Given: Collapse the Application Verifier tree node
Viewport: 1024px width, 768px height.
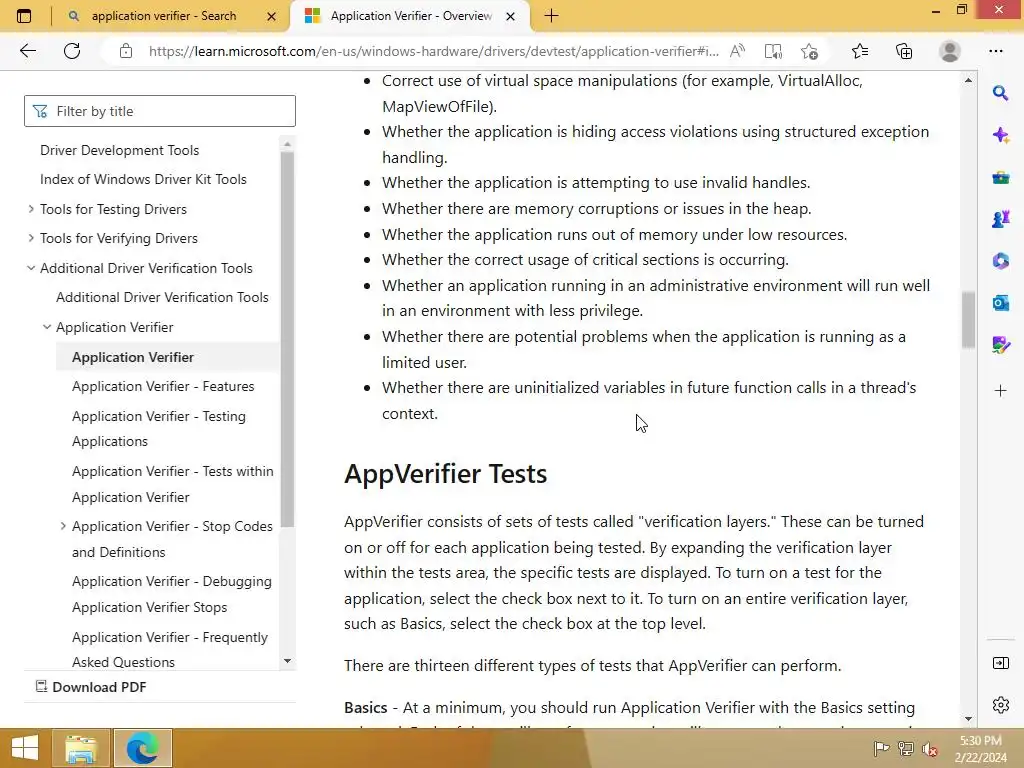Looking at the screenshot, I should pyautogui.click(x=46, y=327).
